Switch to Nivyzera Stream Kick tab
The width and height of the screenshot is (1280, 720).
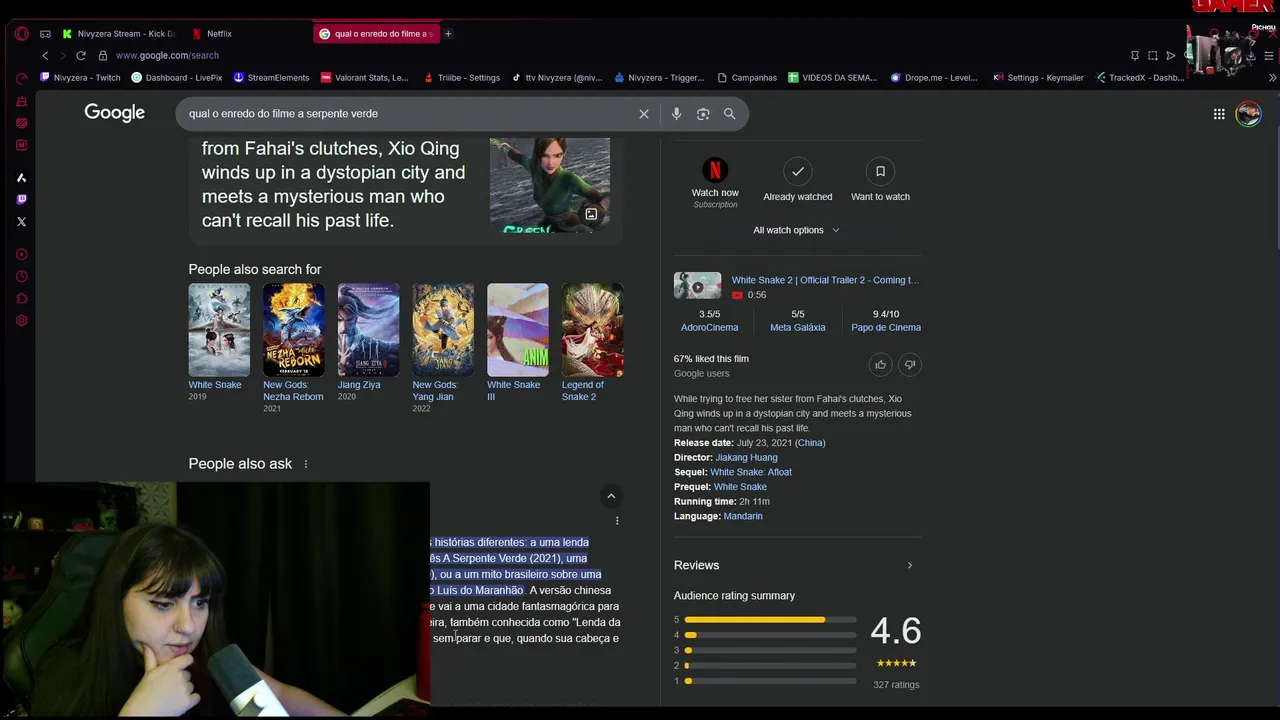[118, 34]
